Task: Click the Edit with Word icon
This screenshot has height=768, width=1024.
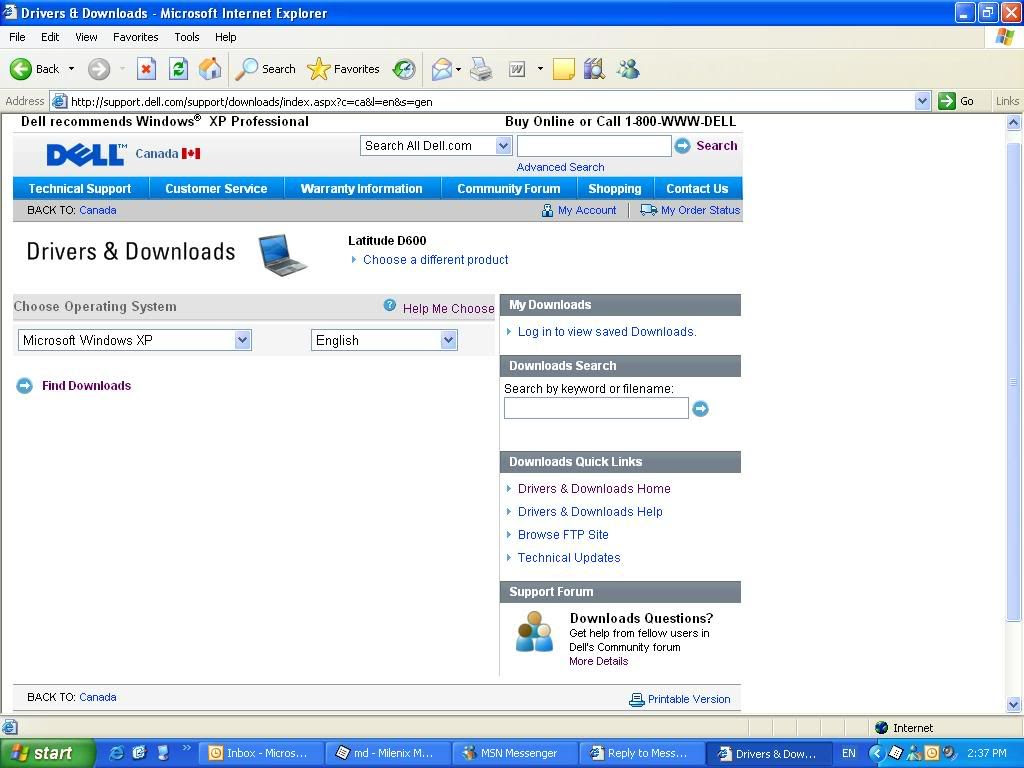Action: click(x=517, y=69)
